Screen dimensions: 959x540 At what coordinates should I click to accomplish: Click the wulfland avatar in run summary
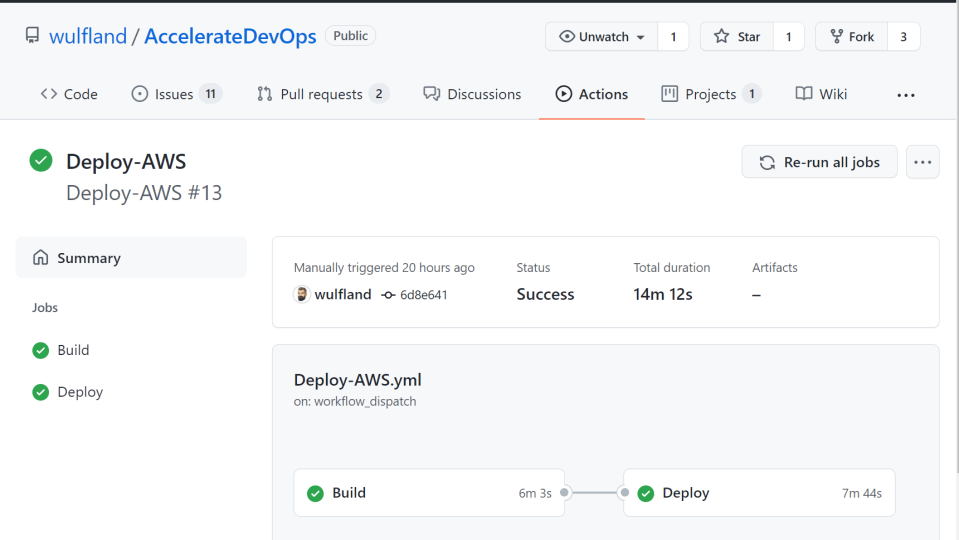[301, 295]
